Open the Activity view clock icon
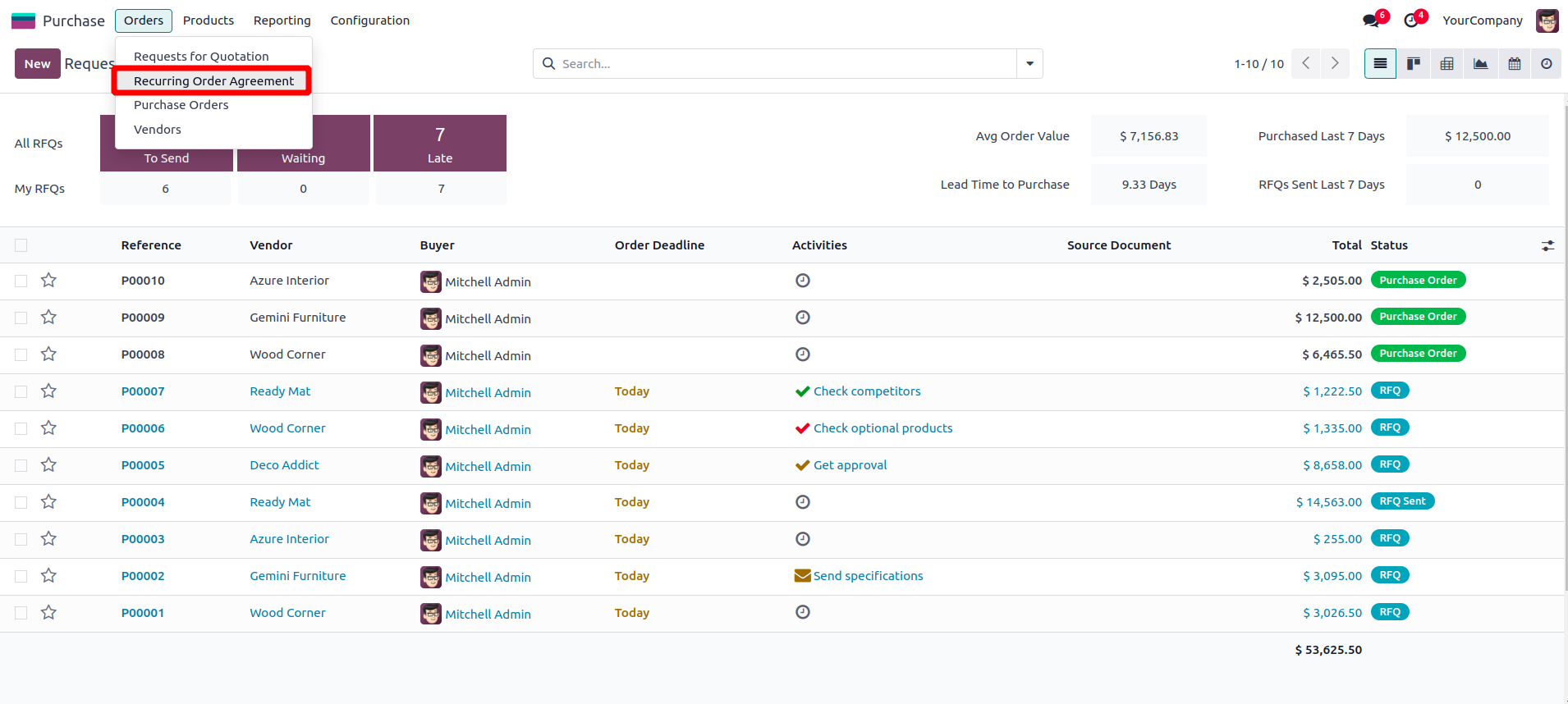This screenshot has height=704, width=1568. pos(1546,64)
